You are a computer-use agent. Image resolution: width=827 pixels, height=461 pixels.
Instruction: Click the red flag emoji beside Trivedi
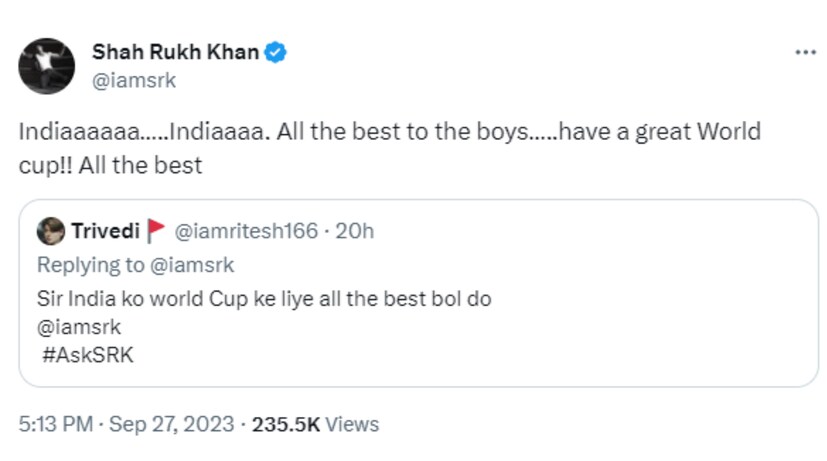[x=155, y=232]
